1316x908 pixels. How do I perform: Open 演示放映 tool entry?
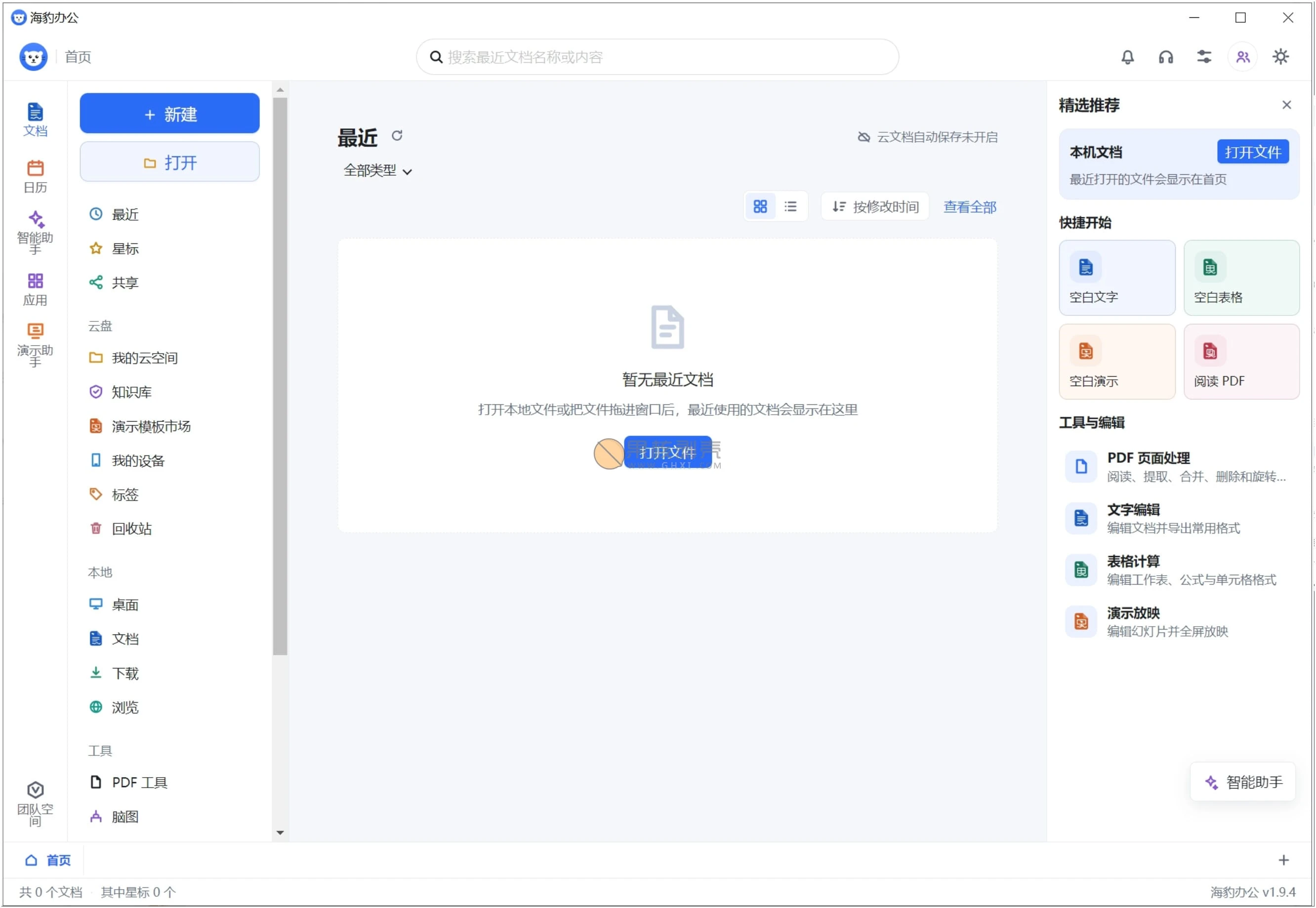click(x=1179, y=622)
